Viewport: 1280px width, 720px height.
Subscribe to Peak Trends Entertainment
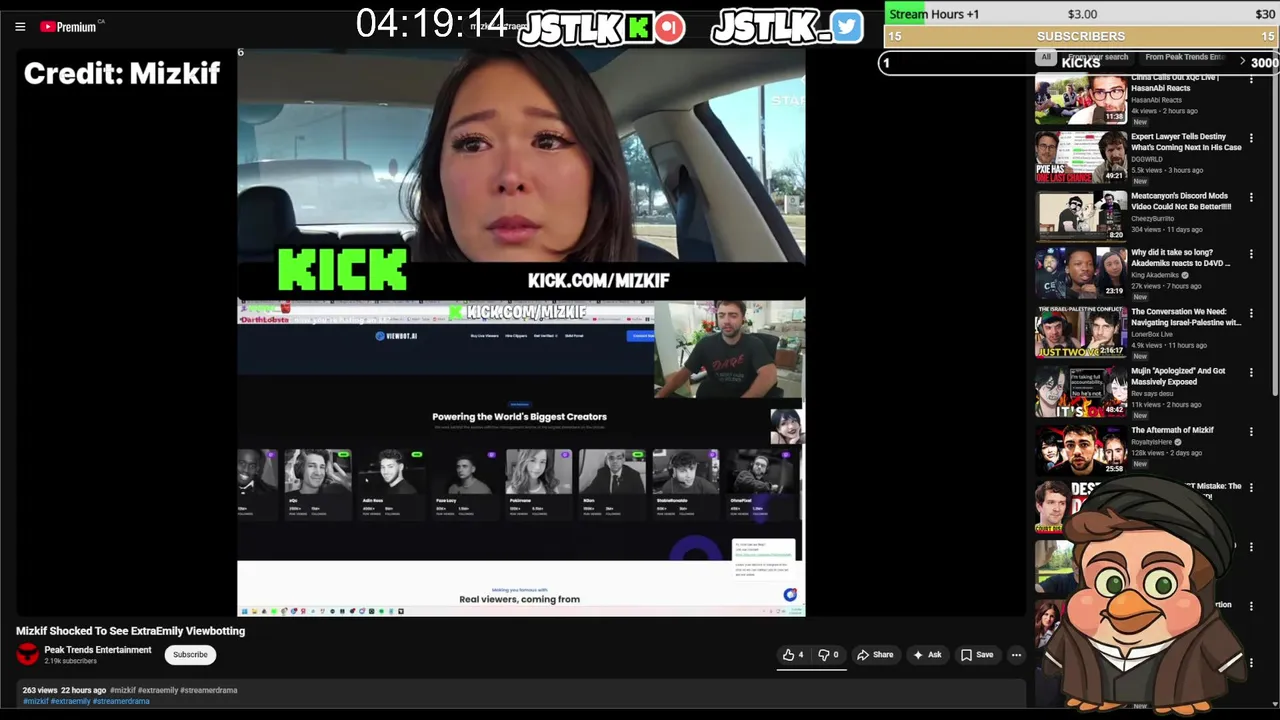click(x=190, y=655)
